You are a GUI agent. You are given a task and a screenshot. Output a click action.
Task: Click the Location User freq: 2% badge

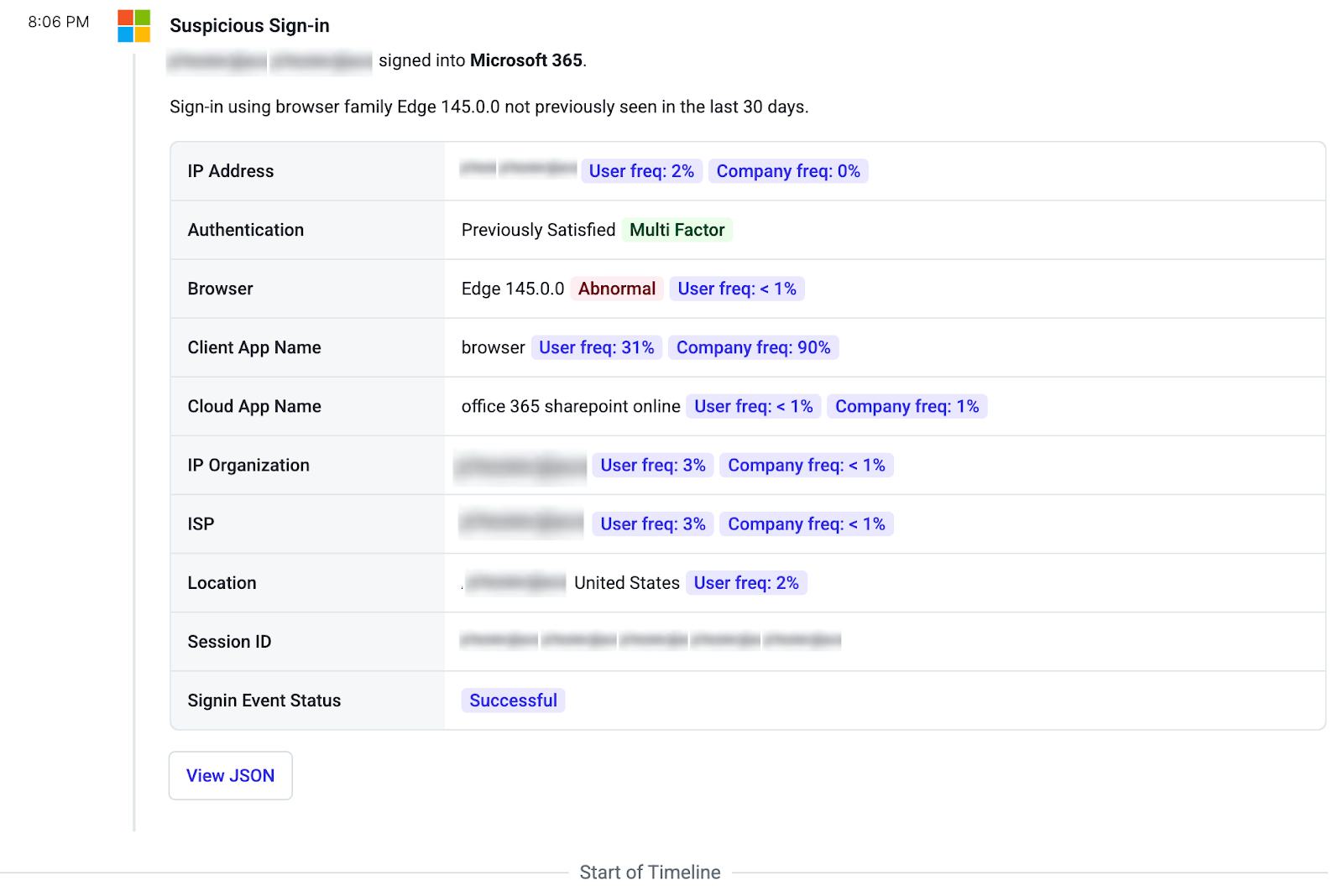(x=746, y=582)
